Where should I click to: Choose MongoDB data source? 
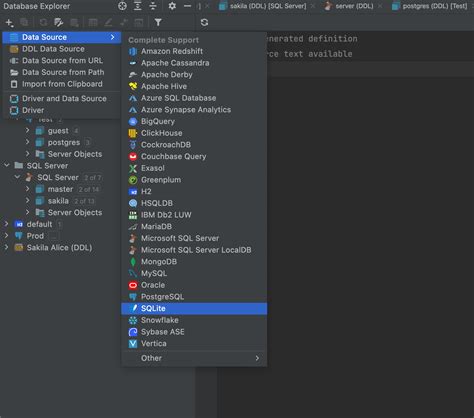tap(194, 262)
